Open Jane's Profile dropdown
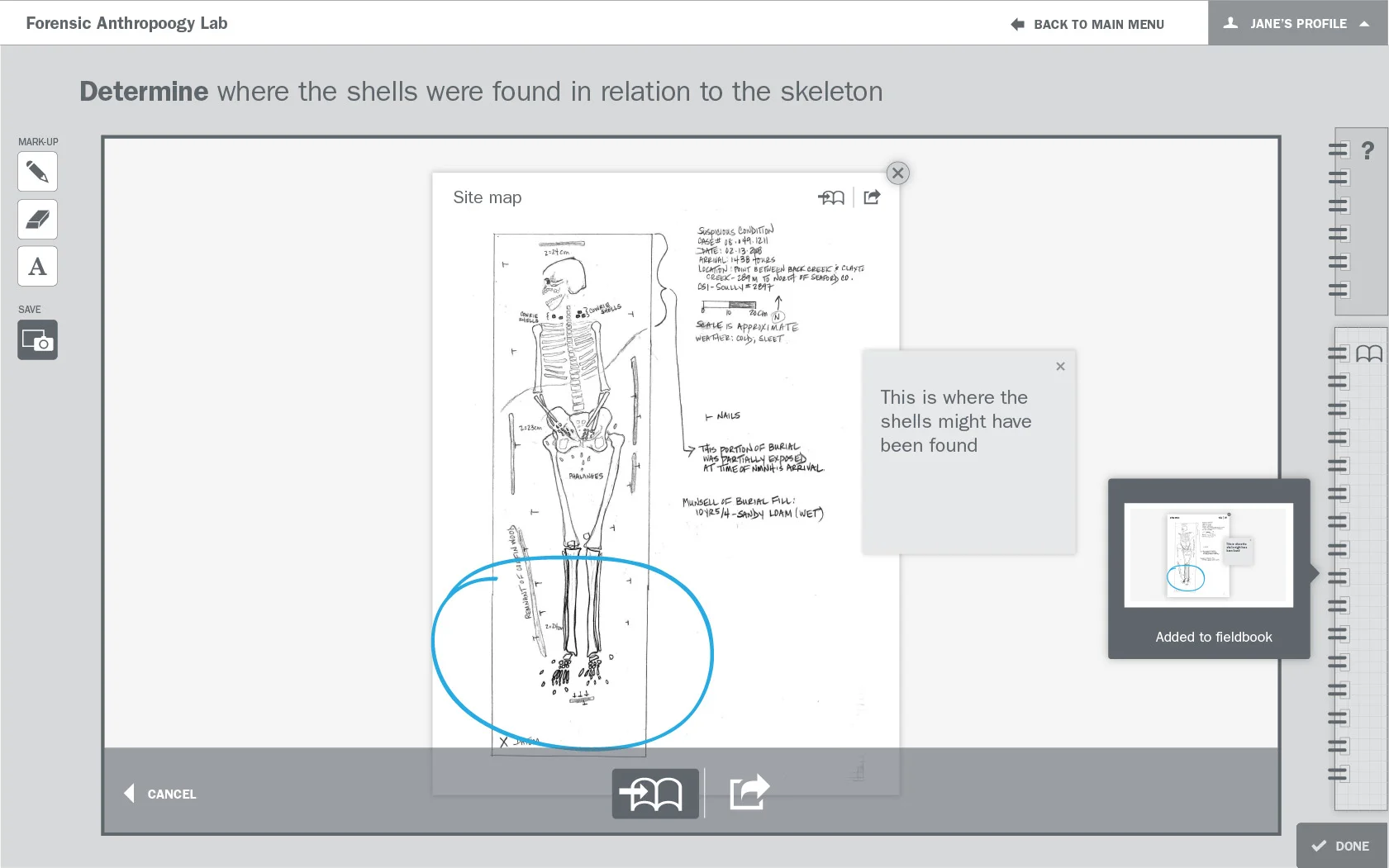Viewport: 1389px width, 868px height. (1297, 23)
